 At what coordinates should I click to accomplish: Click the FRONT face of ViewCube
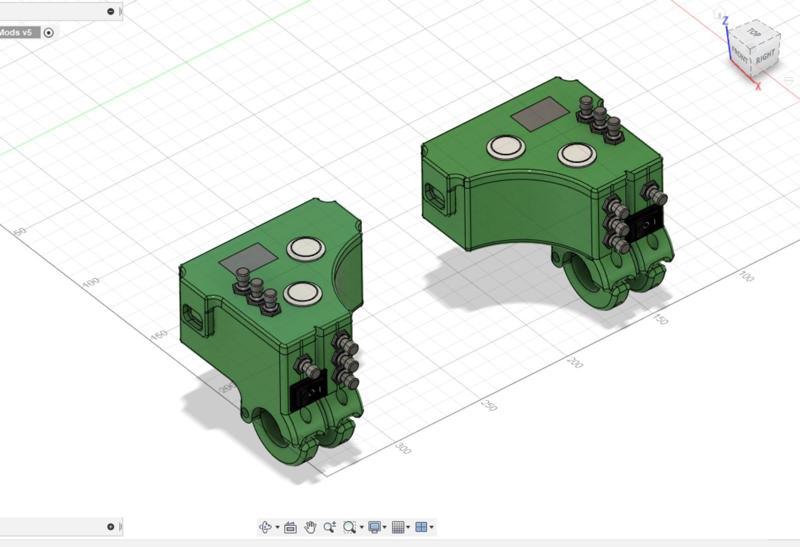pyautogui.click(x=740, y=54)
